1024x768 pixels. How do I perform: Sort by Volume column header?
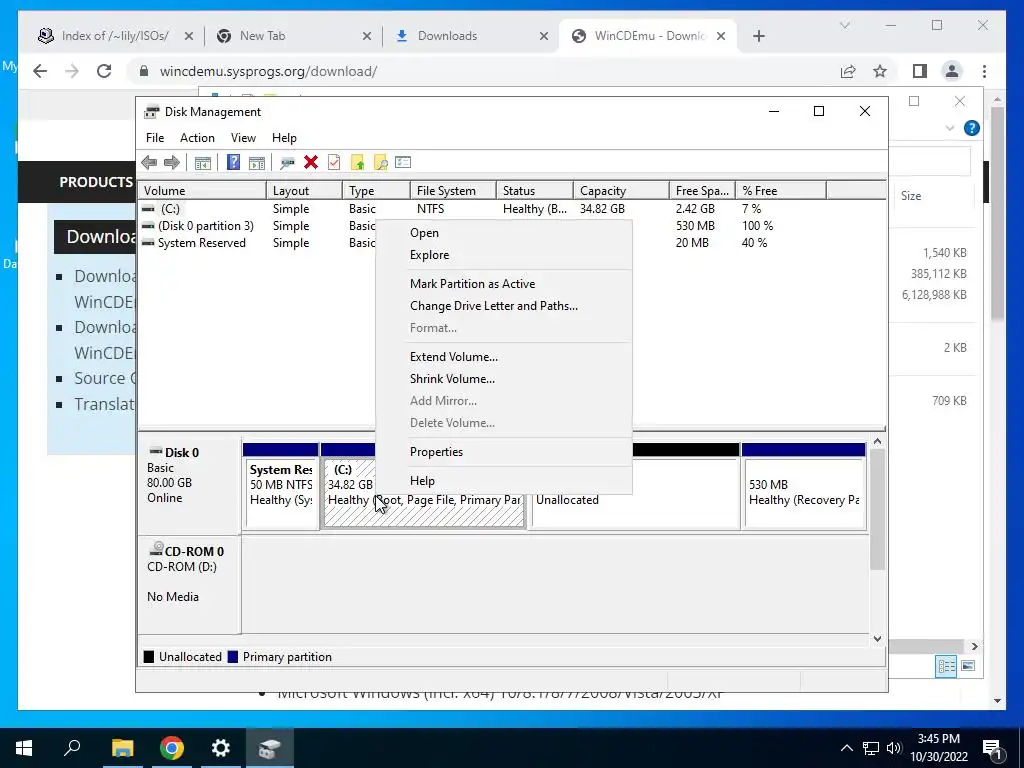202,191
